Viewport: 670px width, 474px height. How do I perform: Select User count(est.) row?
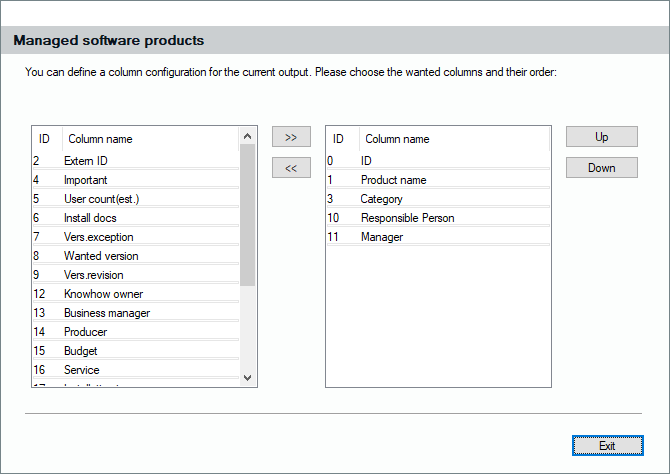pos(101,199)
